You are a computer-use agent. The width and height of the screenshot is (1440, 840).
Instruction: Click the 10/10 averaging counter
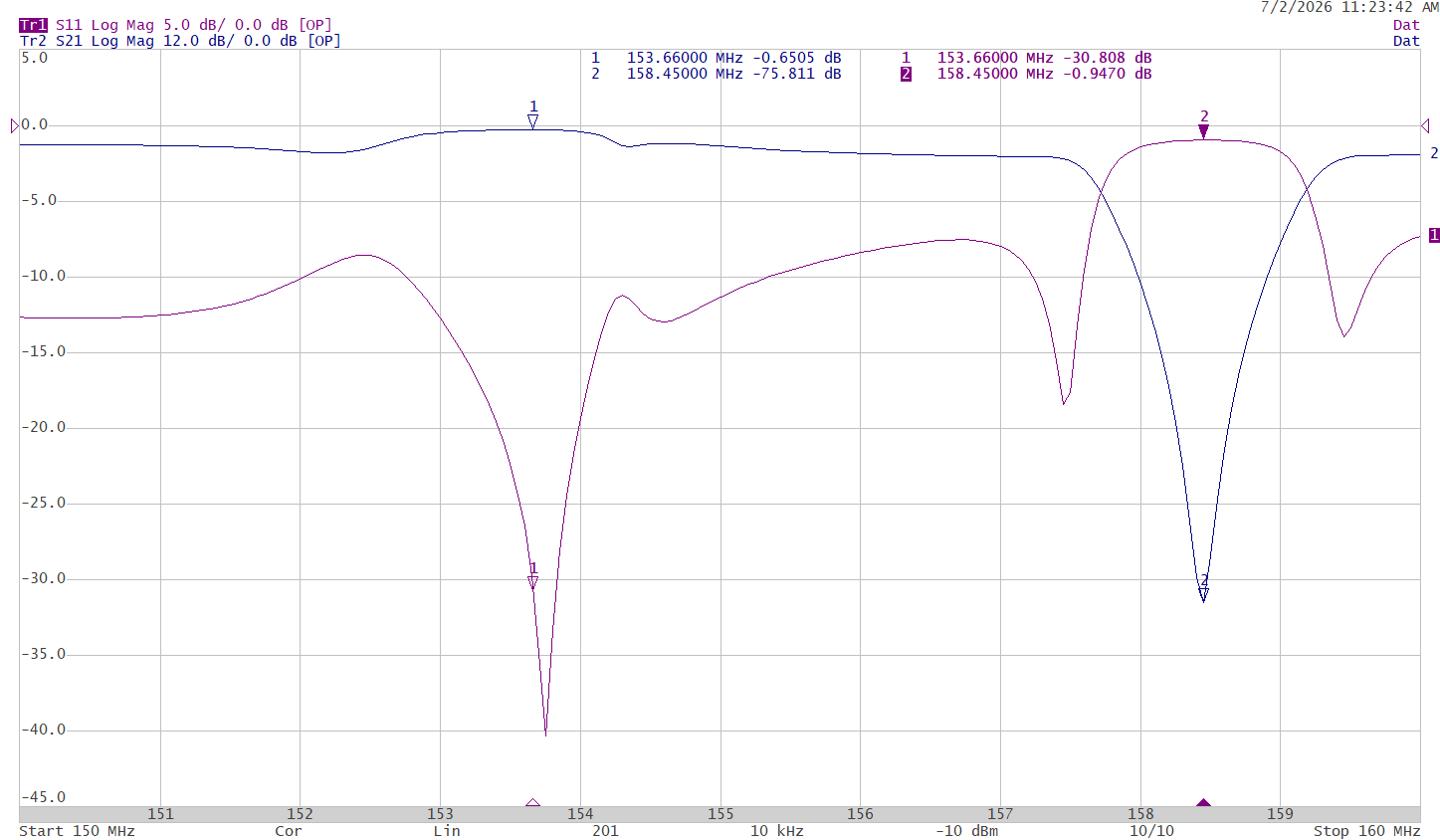pos(1151,831)
